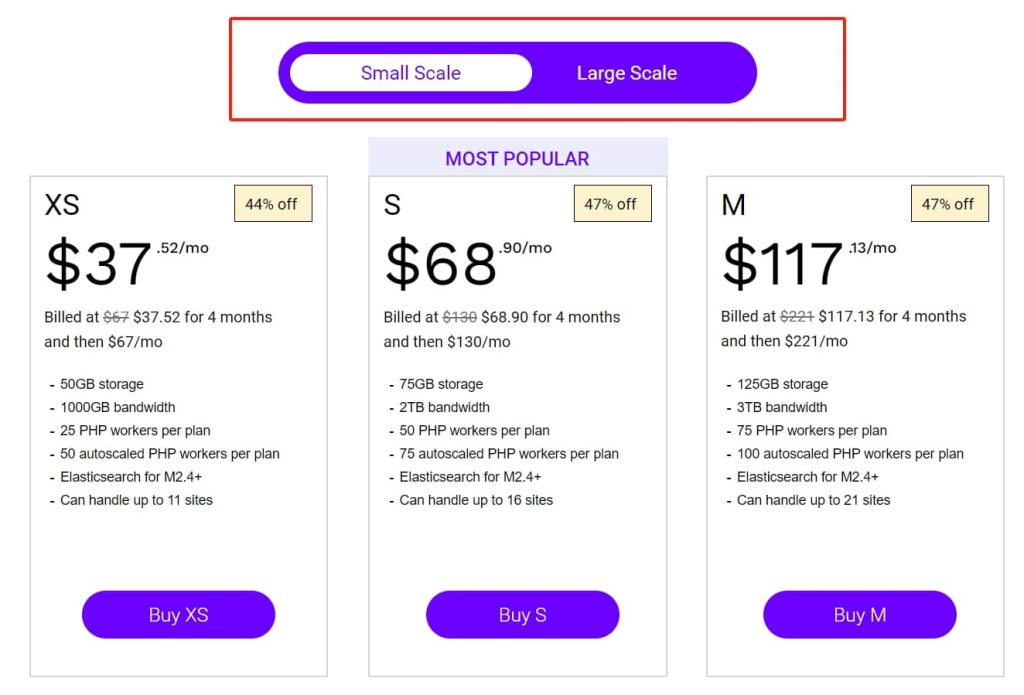Viewport: 1024px width, 695px height.
Task: Click the M plan heading
Action: pos(733,204)
